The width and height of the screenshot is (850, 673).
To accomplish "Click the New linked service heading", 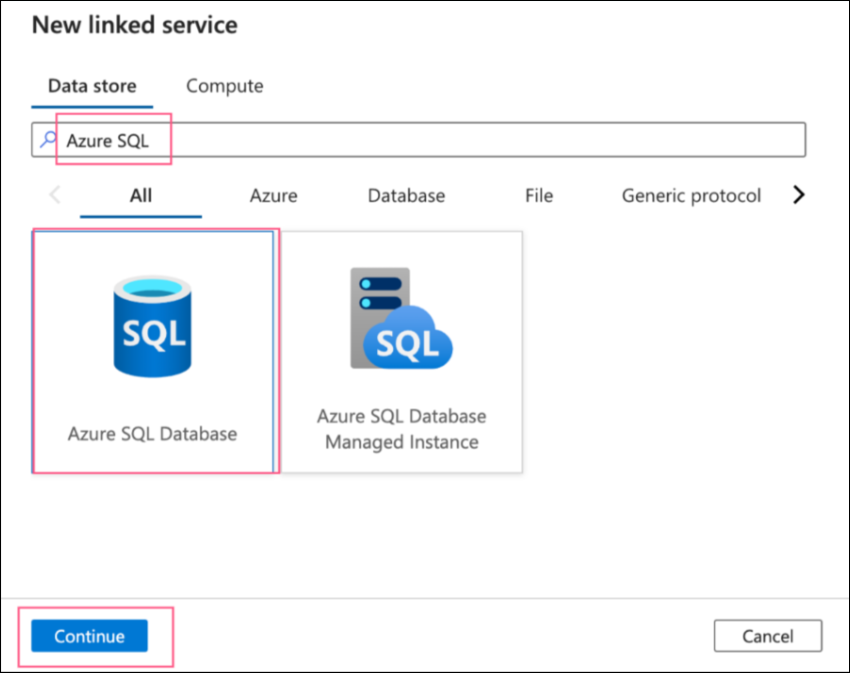I will click(x=134, y=25).
